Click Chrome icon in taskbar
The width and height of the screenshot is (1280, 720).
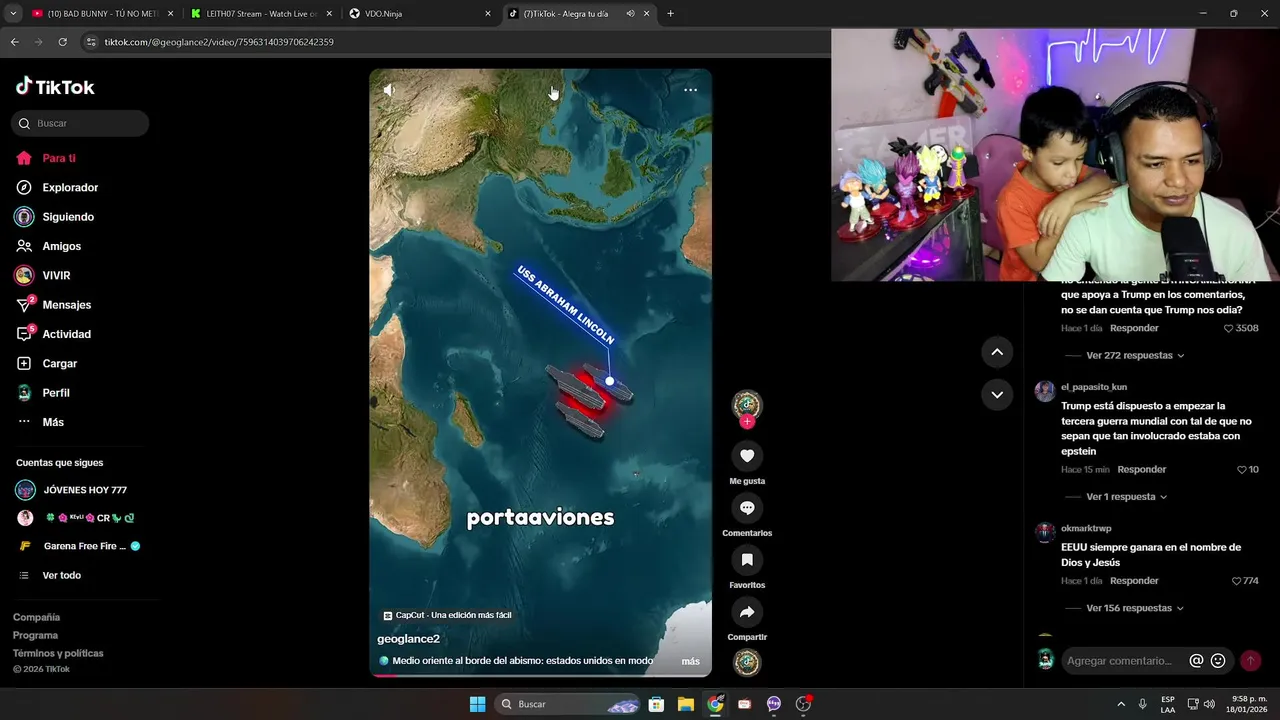point(715,704)
